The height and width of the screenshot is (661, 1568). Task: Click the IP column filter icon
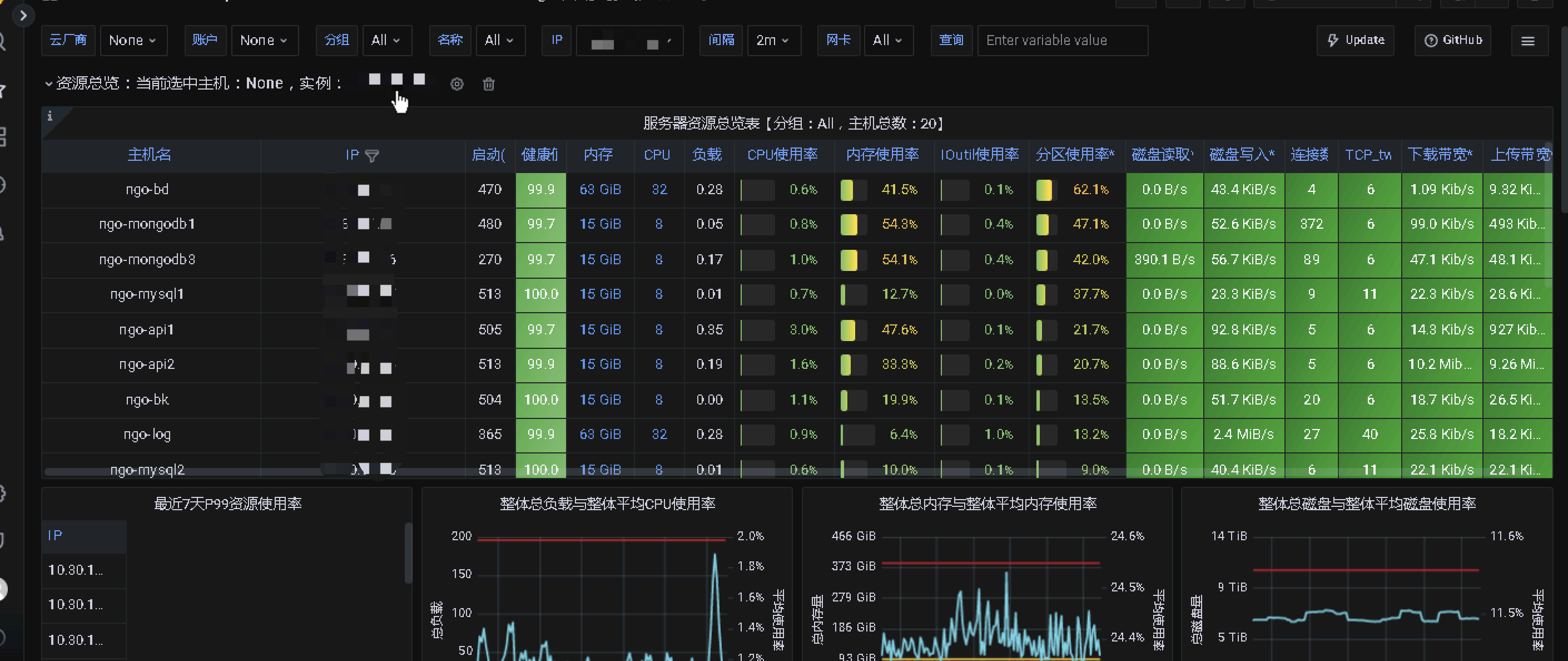tap(372, 156)
